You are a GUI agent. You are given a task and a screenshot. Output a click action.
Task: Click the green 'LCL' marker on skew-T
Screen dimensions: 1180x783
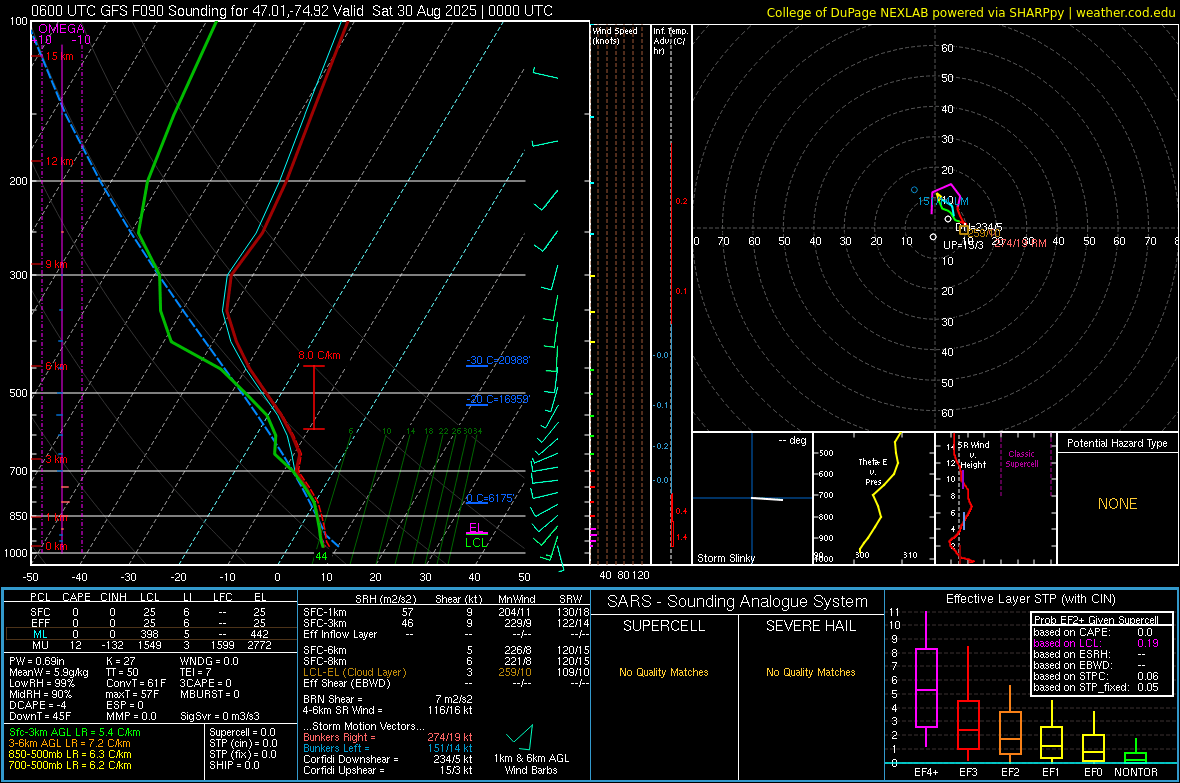[476, 543]
